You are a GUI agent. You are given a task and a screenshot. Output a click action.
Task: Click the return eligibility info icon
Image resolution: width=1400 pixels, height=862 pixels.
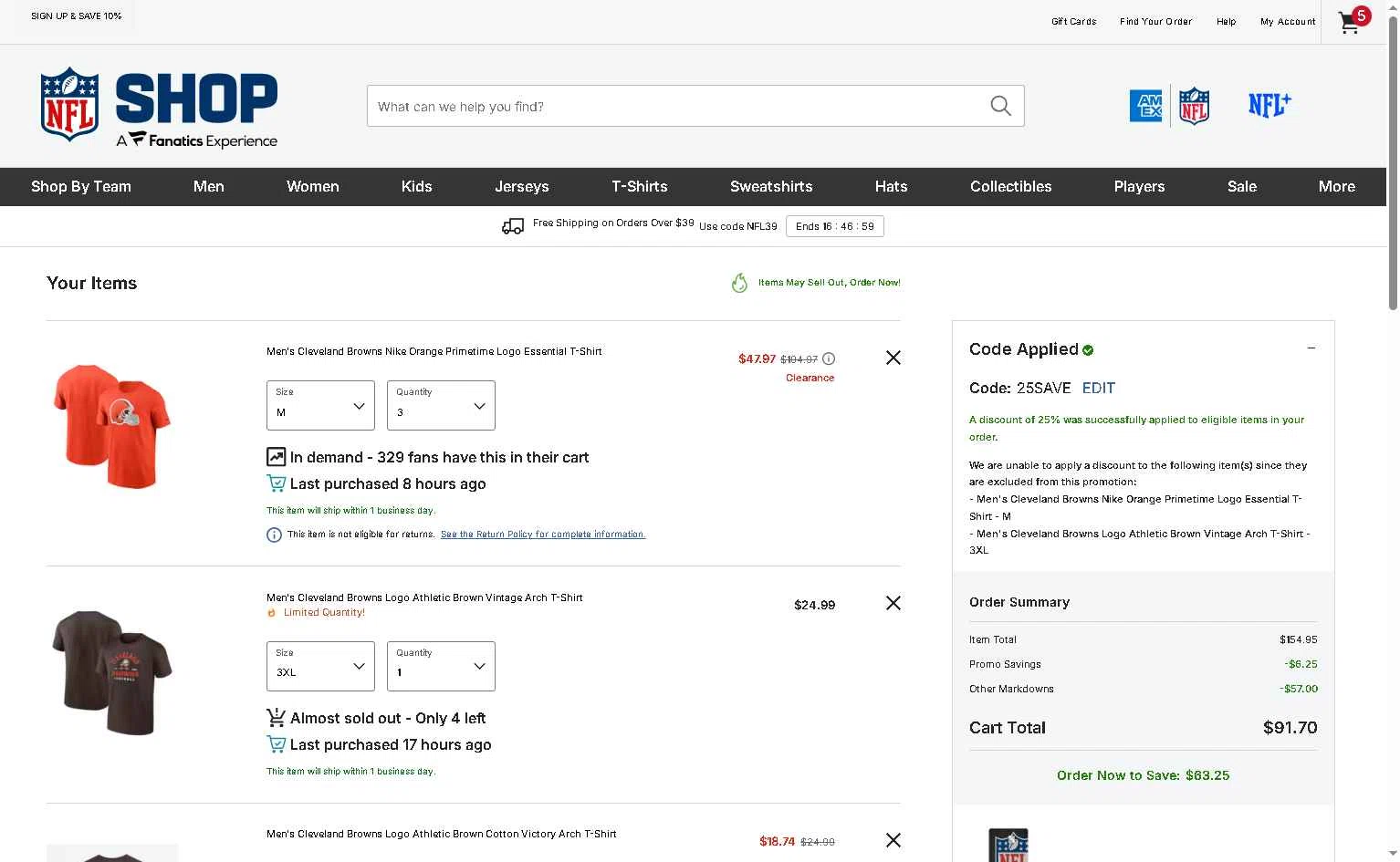point(274,535)
